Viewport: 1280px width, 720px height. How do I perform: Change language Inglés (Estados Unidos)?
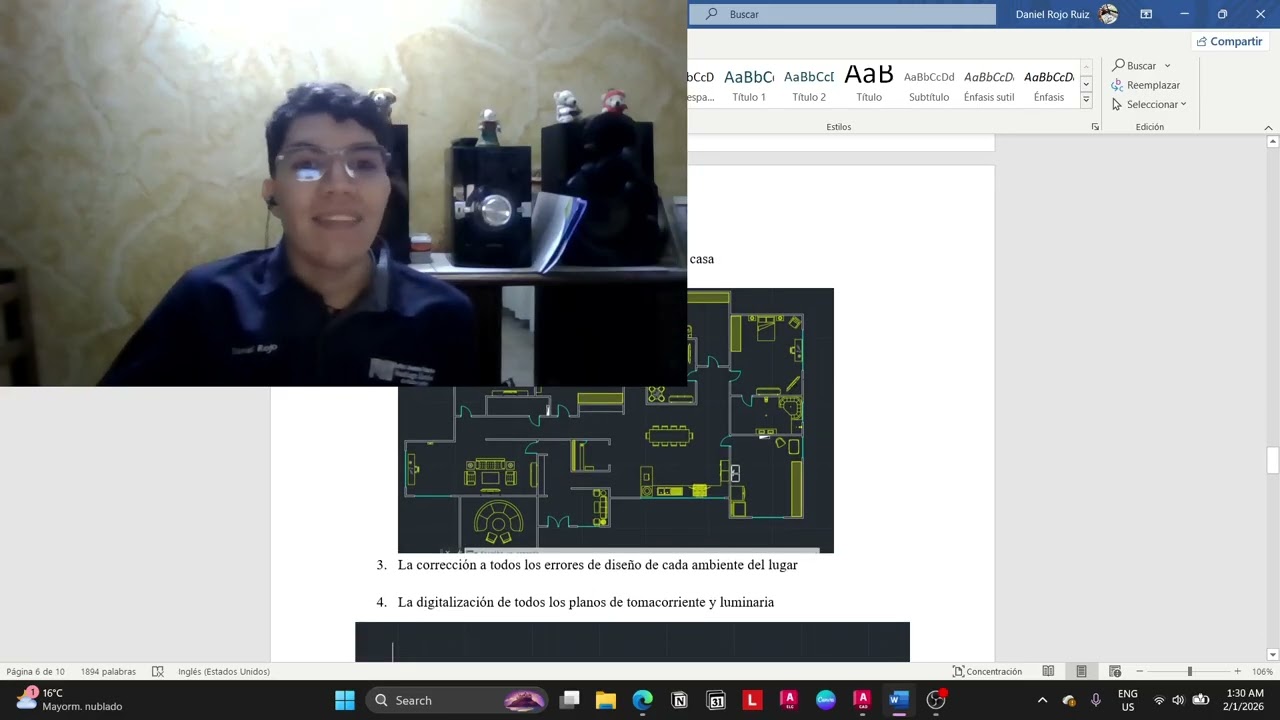point(224,671)
